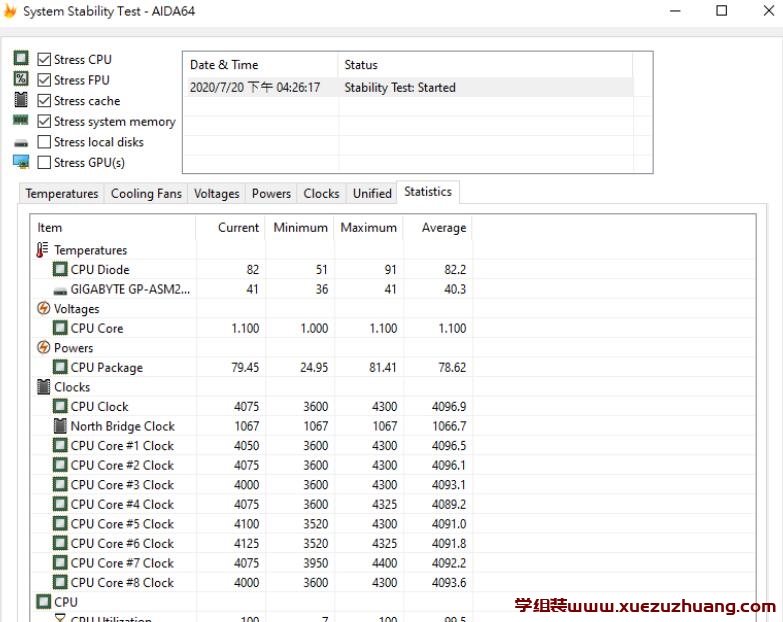Screen dimensions: 783x622
Task: Open the Cooling Fans tab
Action: coord(146,193)
